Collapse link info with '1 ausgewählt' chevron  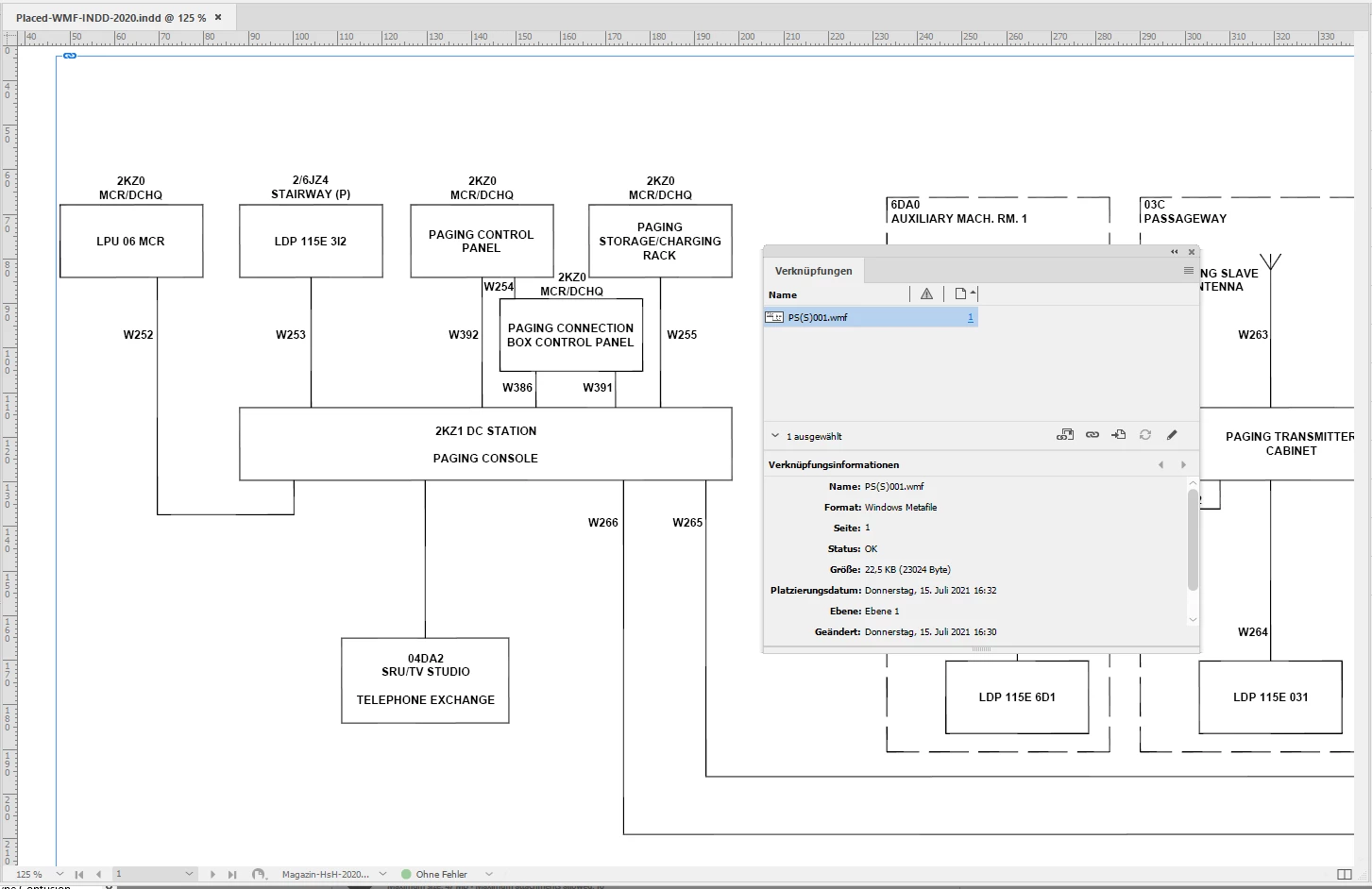pos(775,436)
